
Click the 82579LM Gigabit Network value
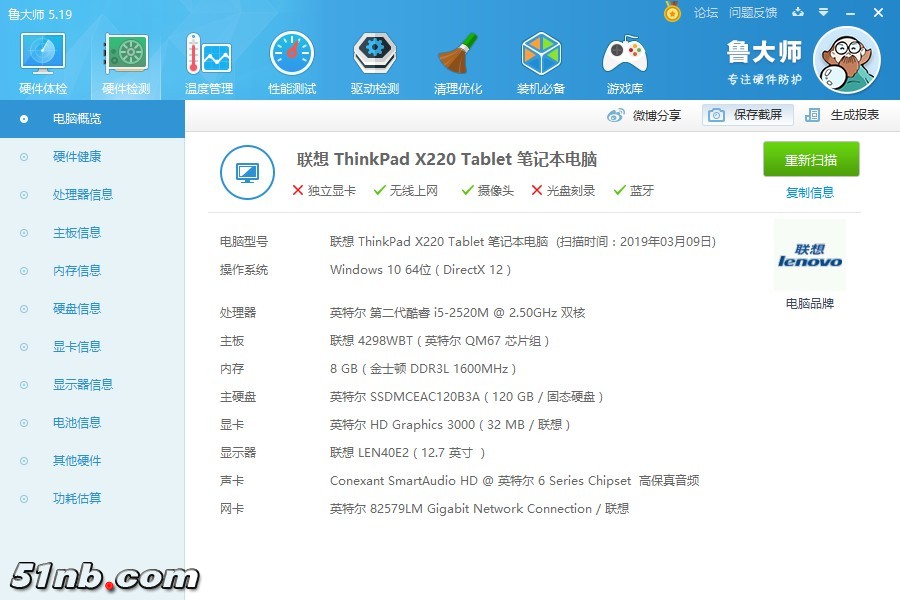[x=479, y=509]
